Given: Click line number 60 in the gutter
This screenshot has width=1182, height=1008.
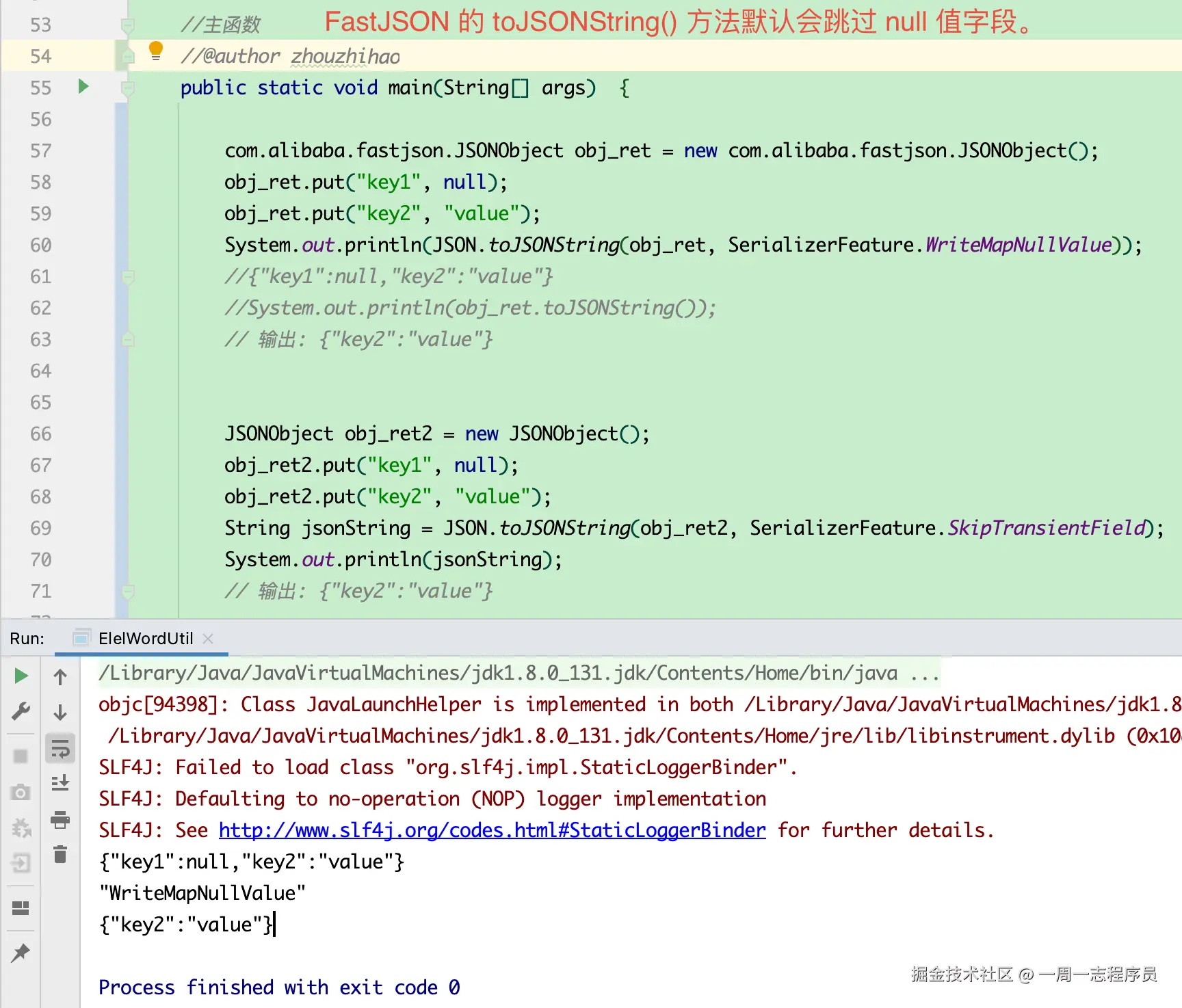Looking at the screenshot, I should 40,245.
